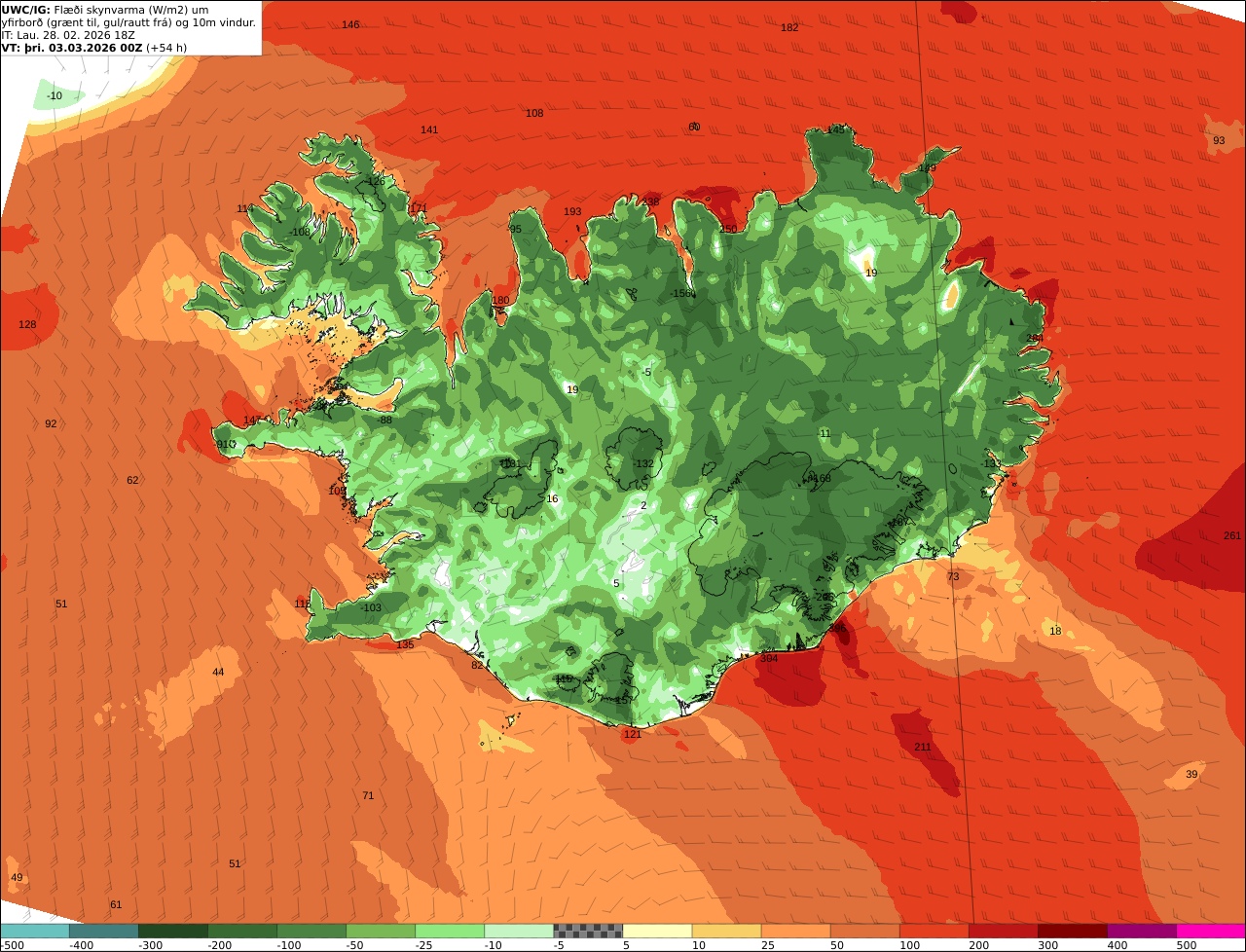
Task: Click the map value '61'
Action: click(x=116, y=904)
